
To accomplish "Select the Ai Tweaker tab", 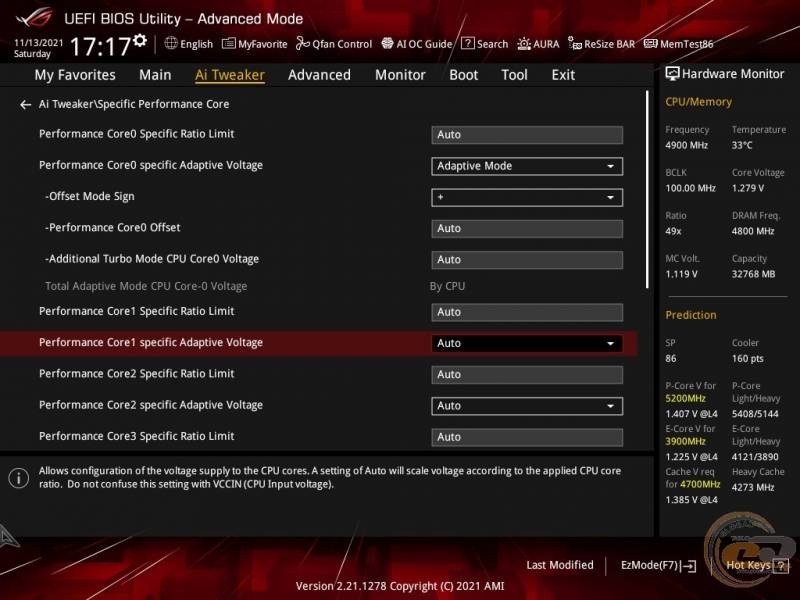I will point(230,75).
